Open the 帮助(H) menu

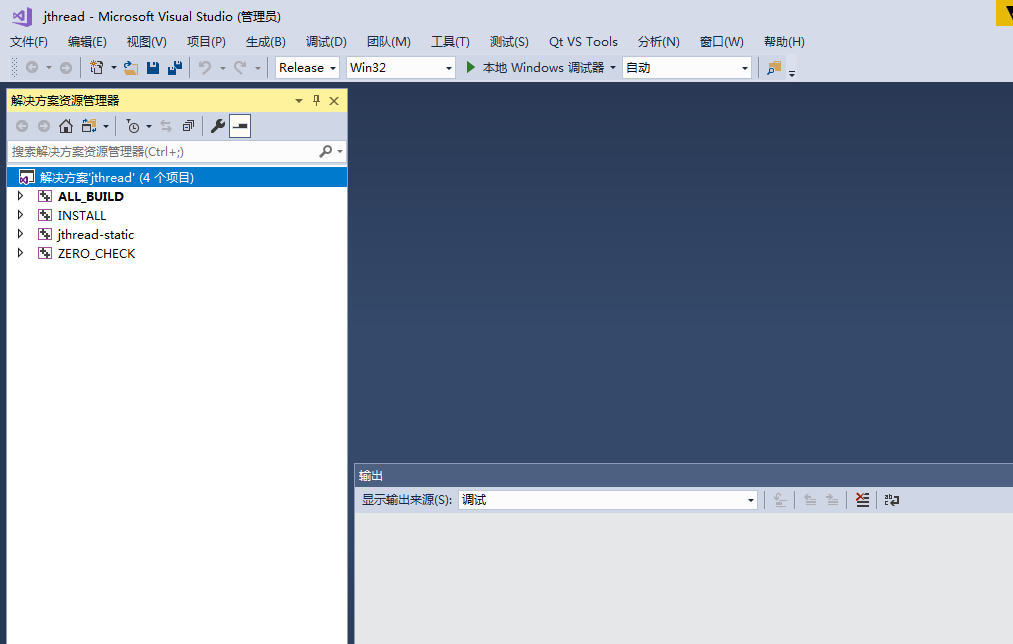[784, 42]
